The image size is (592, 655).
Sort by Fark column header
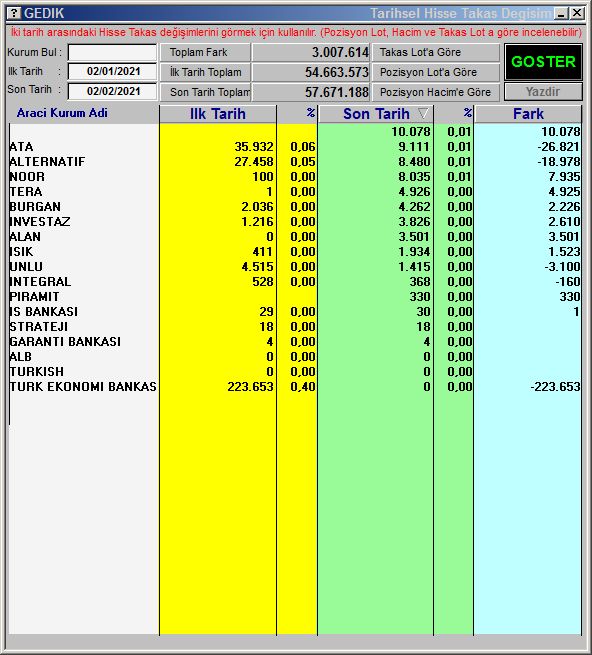(528, 114)
